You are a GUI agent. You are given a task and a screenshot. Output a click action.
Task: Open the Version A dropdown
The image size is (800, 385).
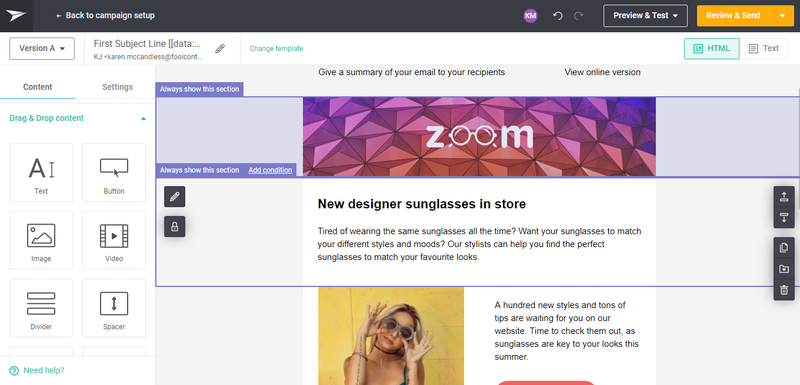[x=42, y=48]
